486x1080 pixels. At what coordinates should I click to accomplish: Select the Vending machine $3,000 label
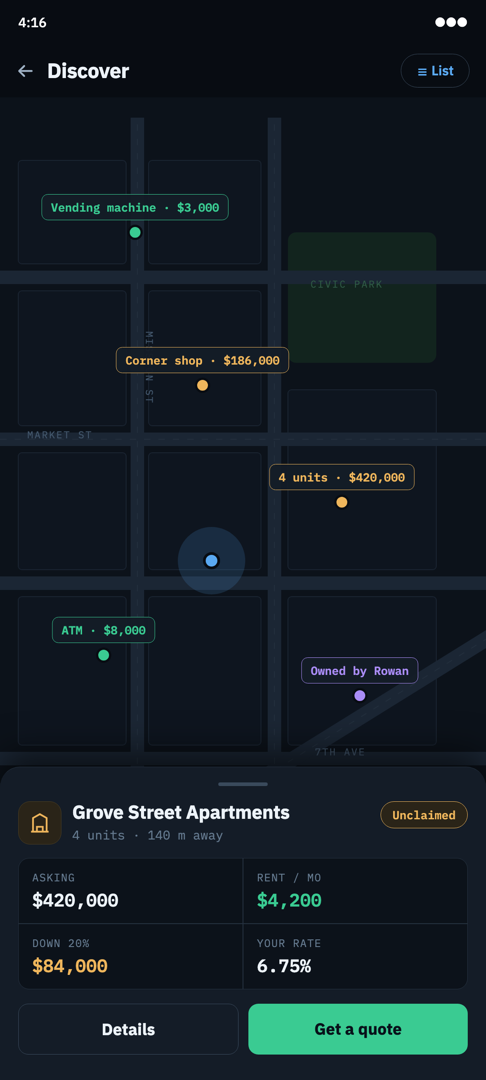tap(135, 207)
